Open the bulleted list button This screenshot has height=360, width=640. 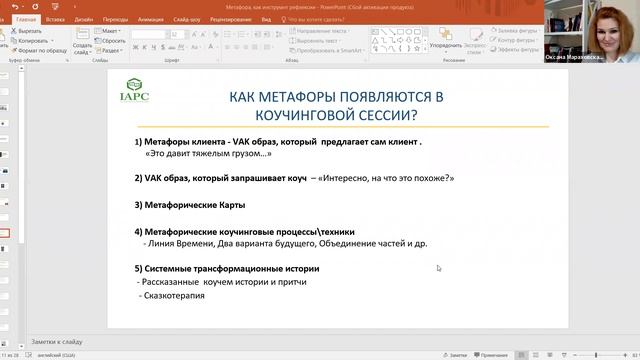pyautogui.click(x=229, y=35)
